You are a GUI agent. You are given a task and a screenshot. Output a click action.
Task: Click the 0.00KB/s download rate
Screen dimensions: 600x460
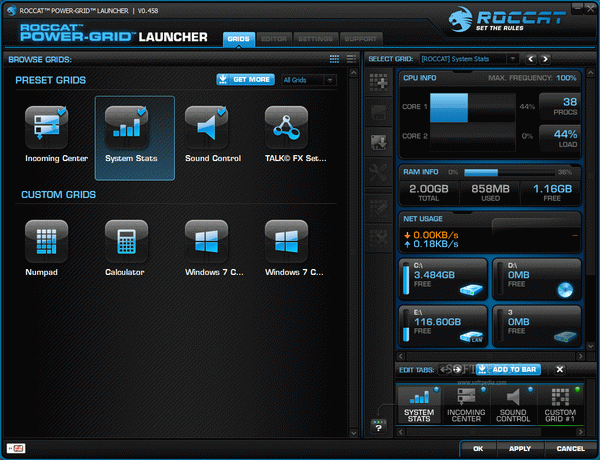point(431,235)
